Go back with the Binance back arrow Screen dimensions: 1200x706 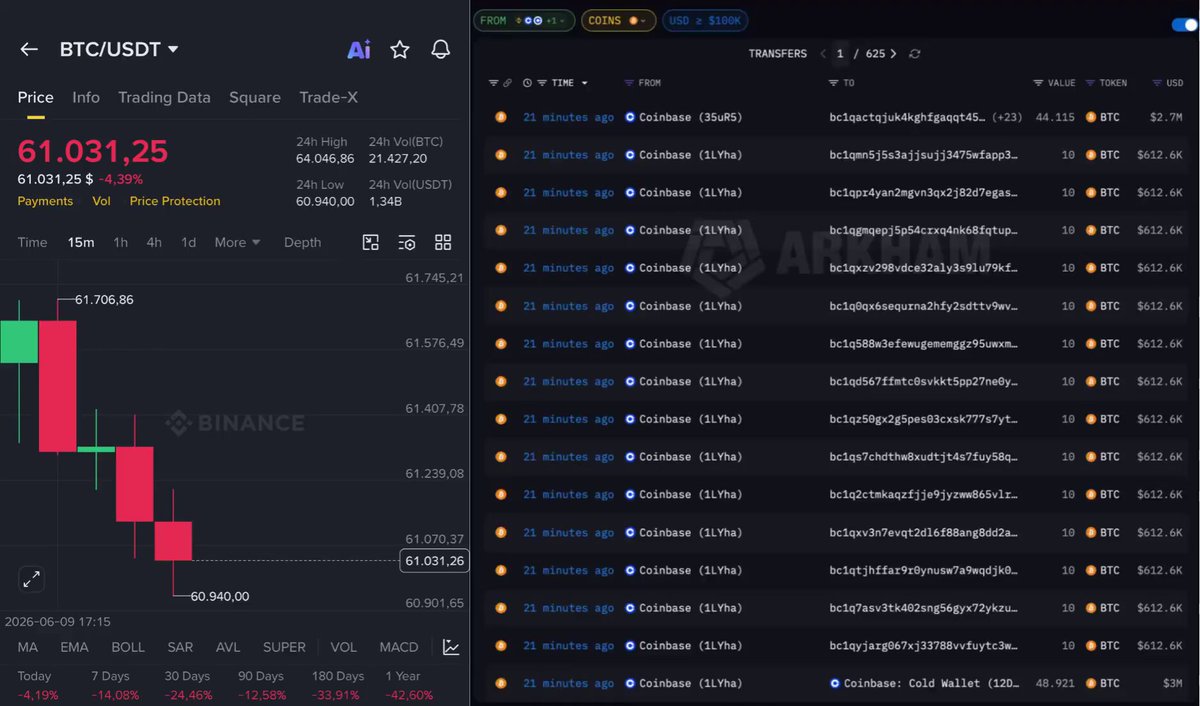click(x=29, y=49)
